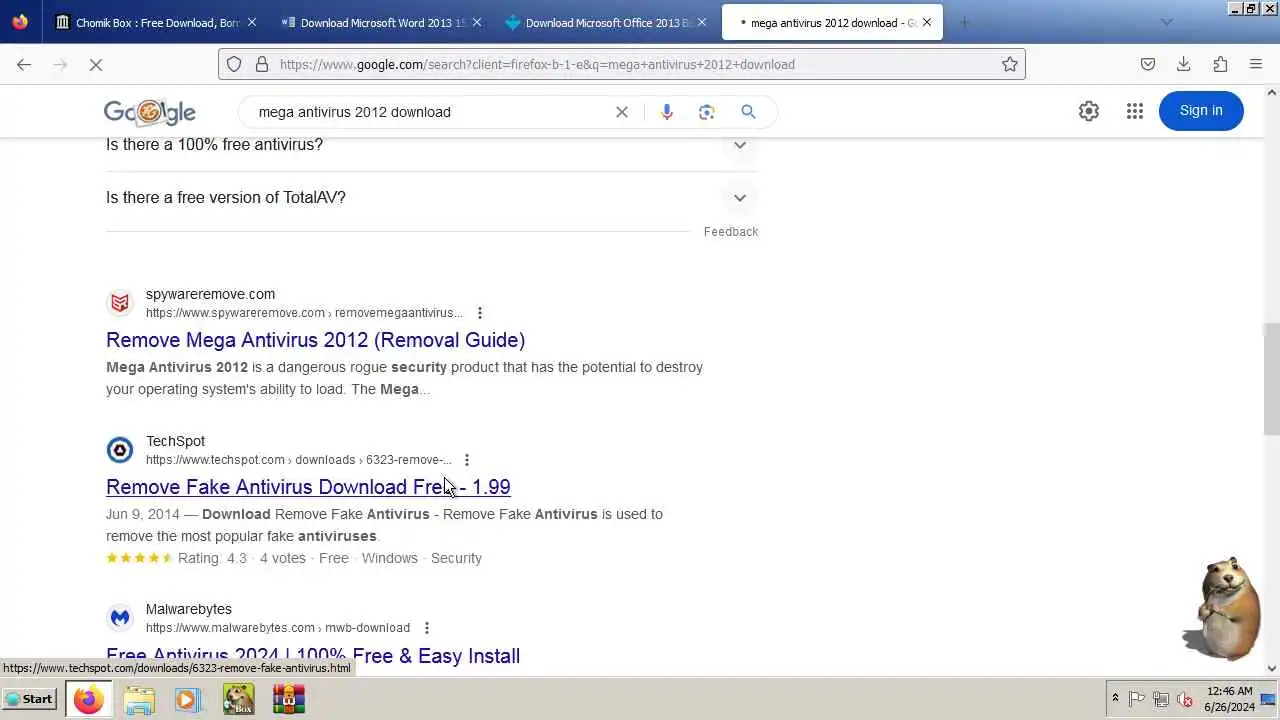Click the spywareremove.com site favicon

[120, 303]
